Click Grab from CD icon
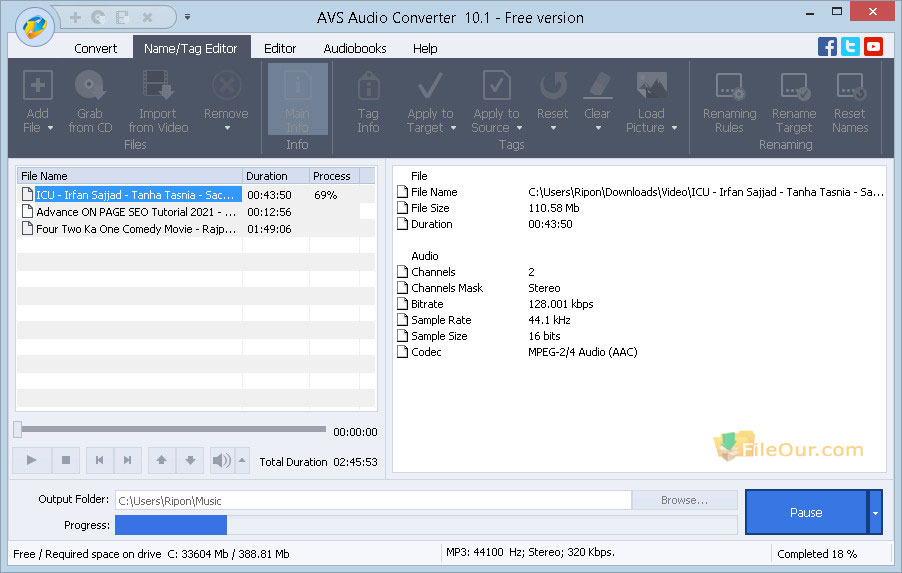This screenshot has height=573, width=902. click(90, 86)
